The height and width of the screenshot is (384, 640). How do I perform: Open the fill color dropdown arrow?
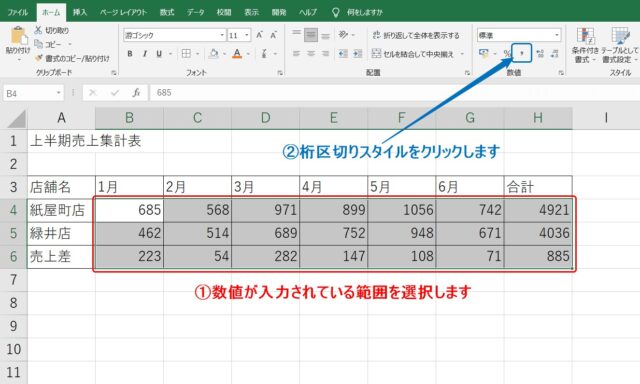(224, 53)
